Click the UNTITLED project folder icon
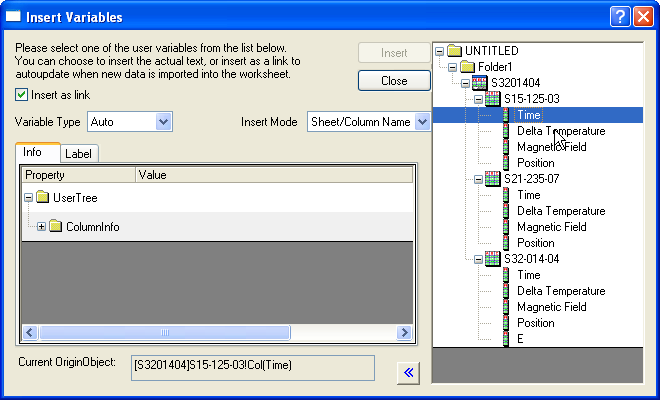 454,51
